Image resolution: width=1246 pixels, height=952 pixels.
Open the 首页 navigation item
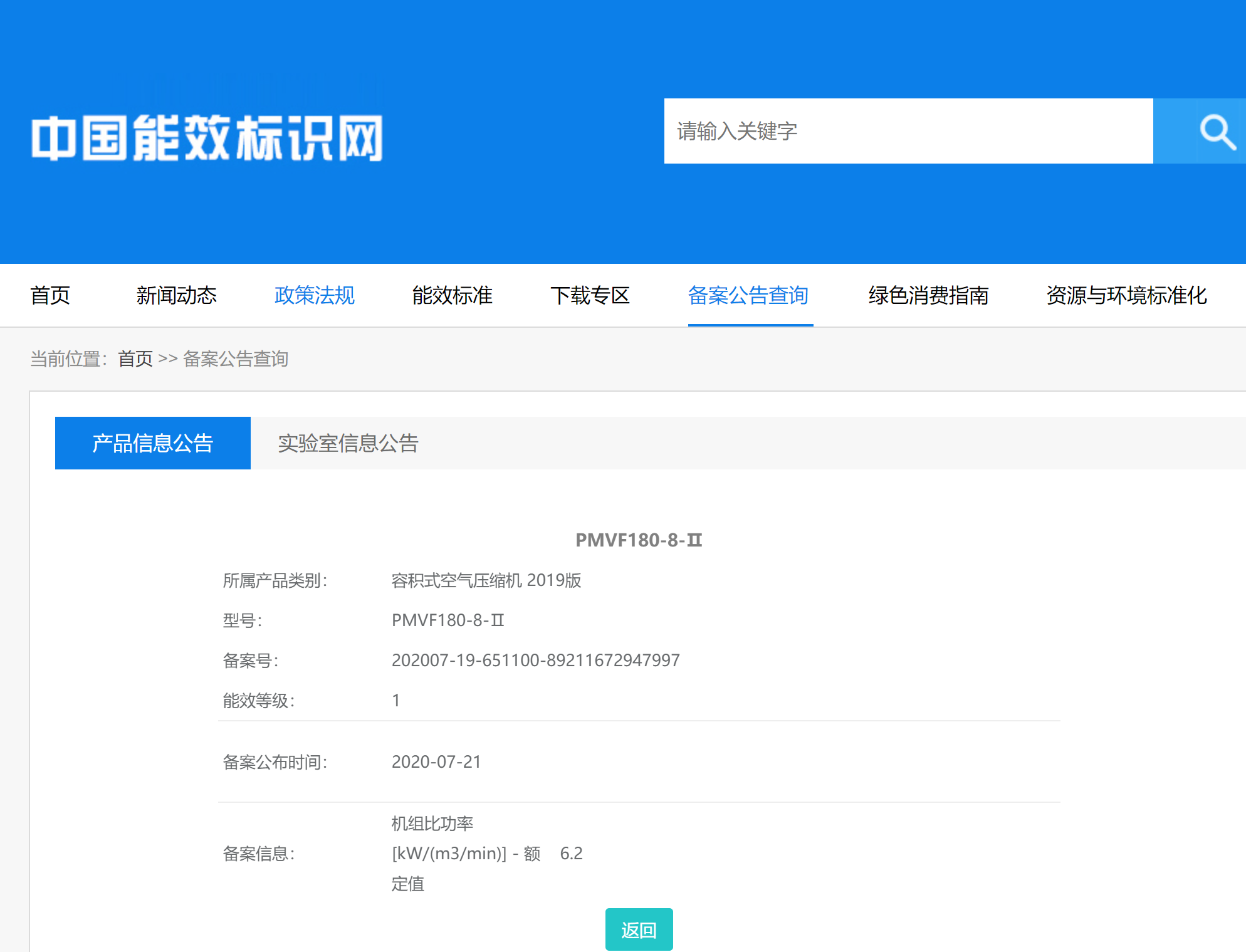(50, 295)
